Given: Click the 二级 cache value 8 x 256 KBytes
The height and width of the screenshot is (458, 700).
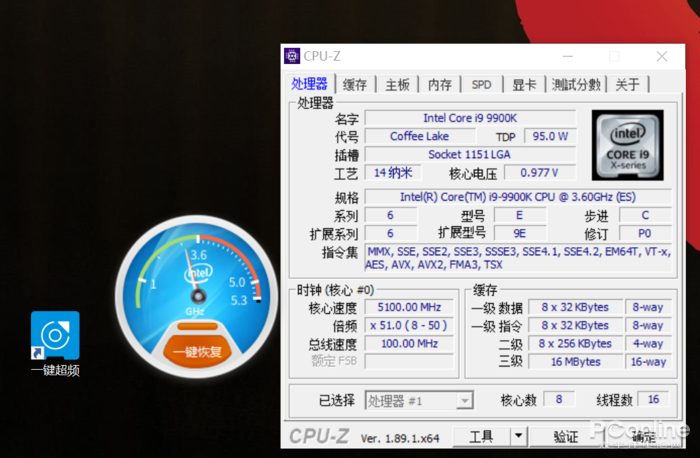Looking at the screenshot, I should (575, 343).
